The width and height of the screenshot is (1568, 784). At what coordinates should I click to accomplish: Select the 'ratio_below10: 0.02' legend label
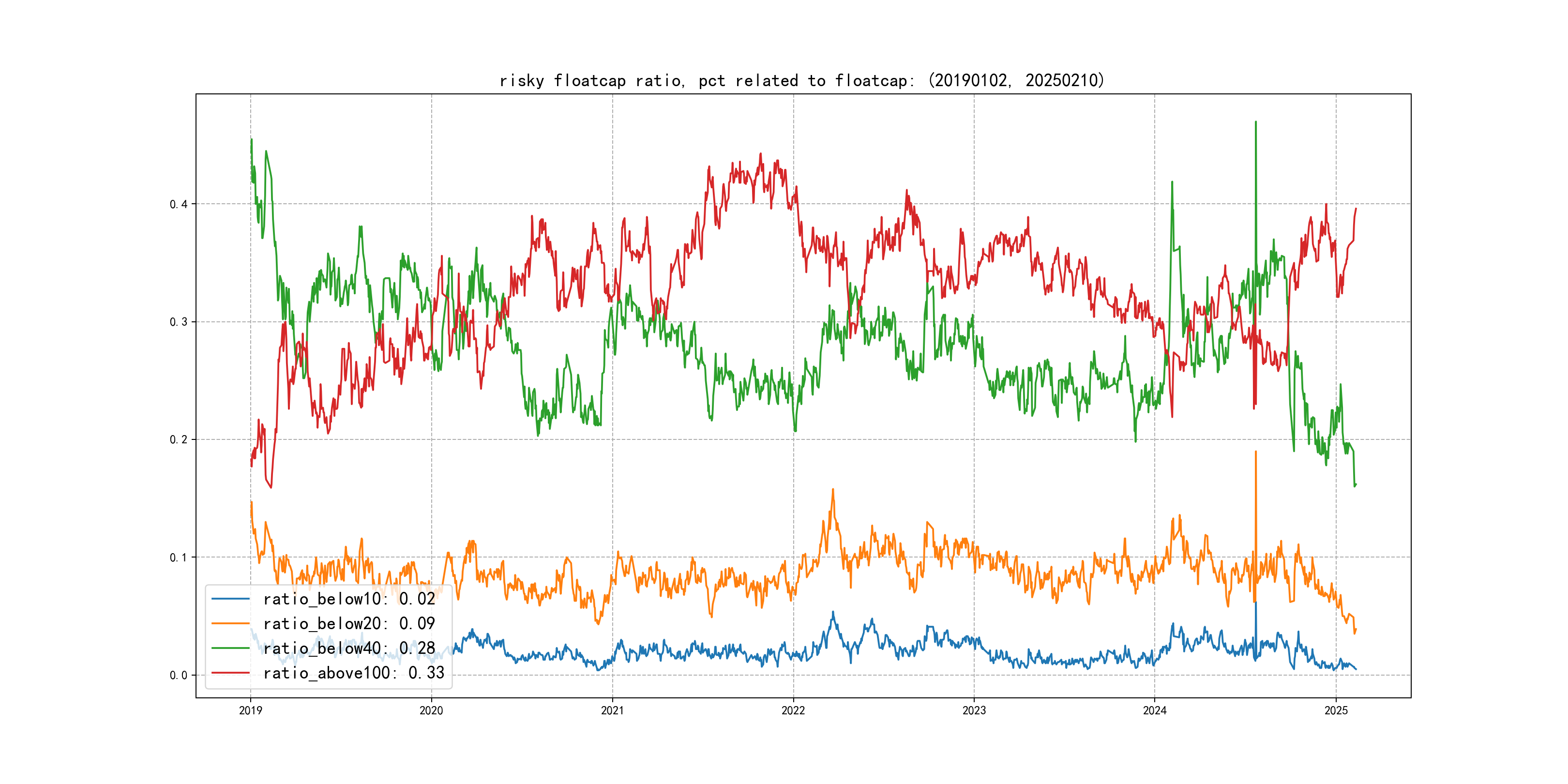tap(349, 599)
